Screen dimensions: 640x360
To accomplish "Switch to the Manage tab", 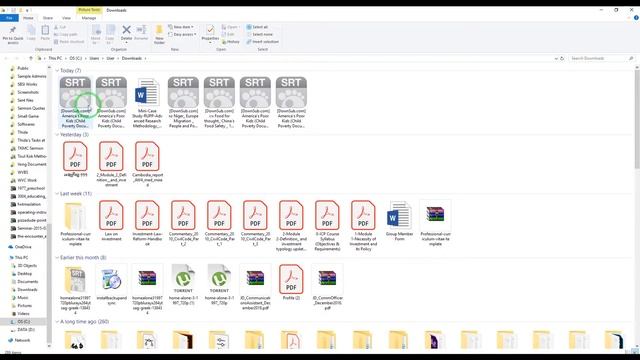I will (x=89, y=18).
